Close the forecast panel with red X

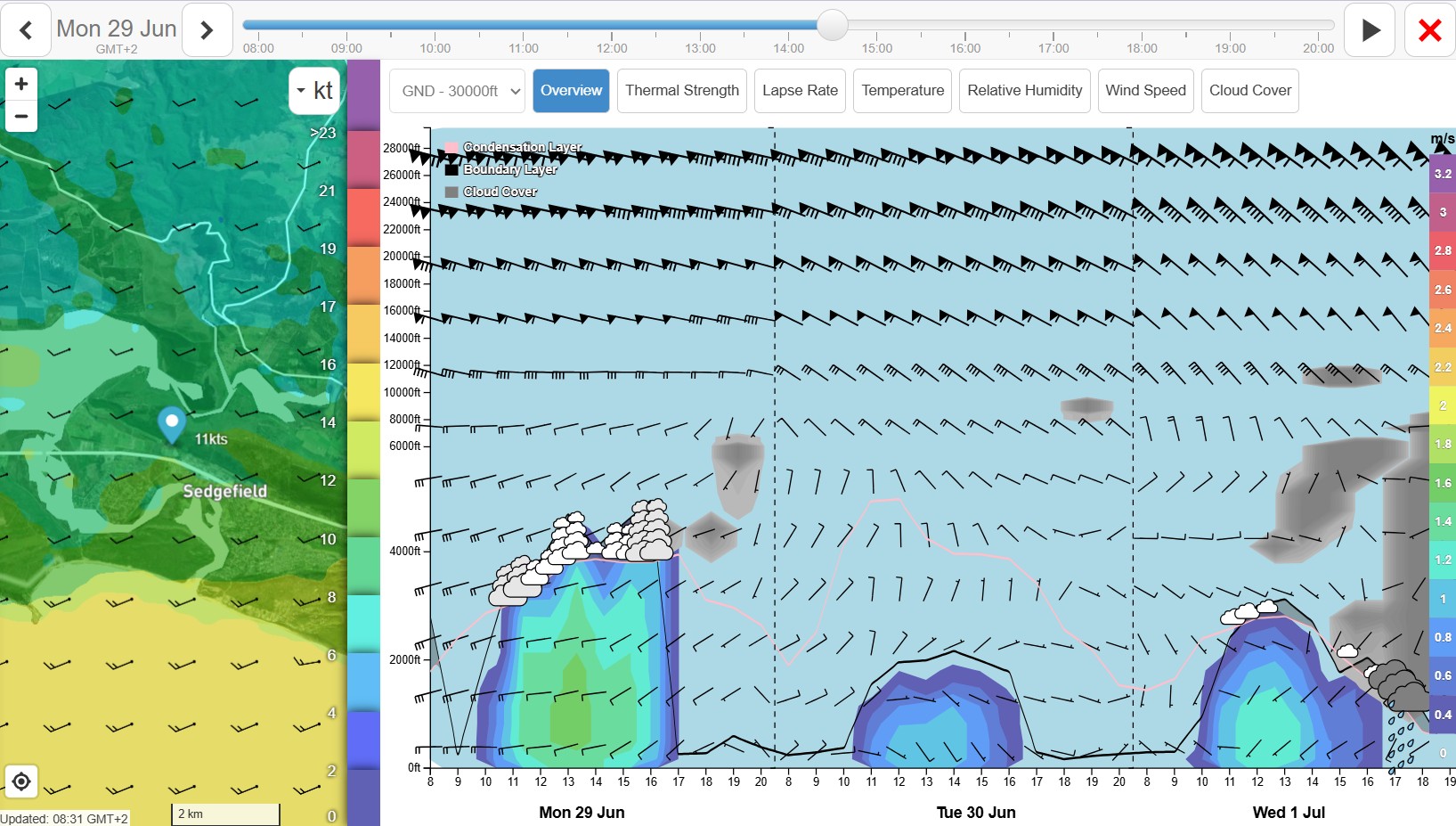coord(1429,30)
